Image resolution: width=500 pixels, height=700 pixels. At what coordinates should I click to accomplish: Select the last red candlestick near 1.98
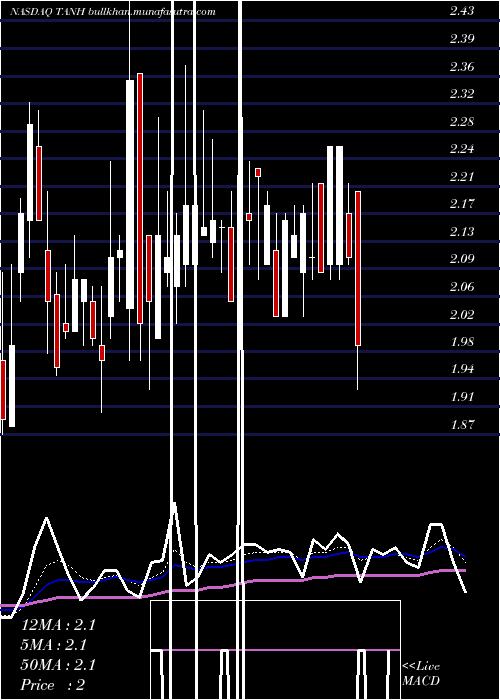click(x=358, y=268)
